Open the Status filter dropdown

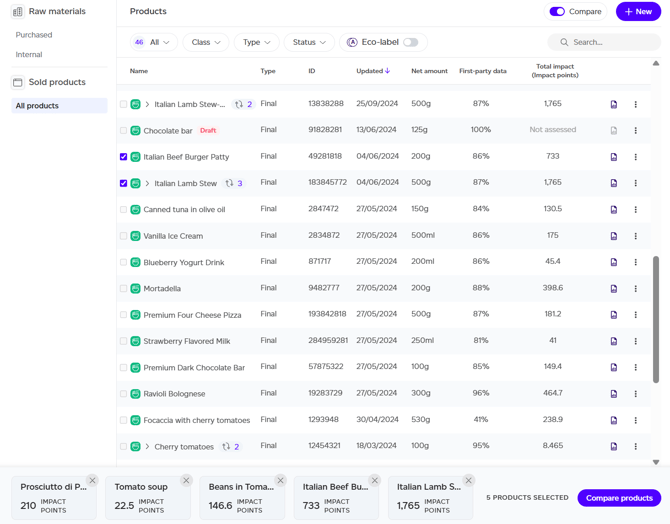point(309,42)
